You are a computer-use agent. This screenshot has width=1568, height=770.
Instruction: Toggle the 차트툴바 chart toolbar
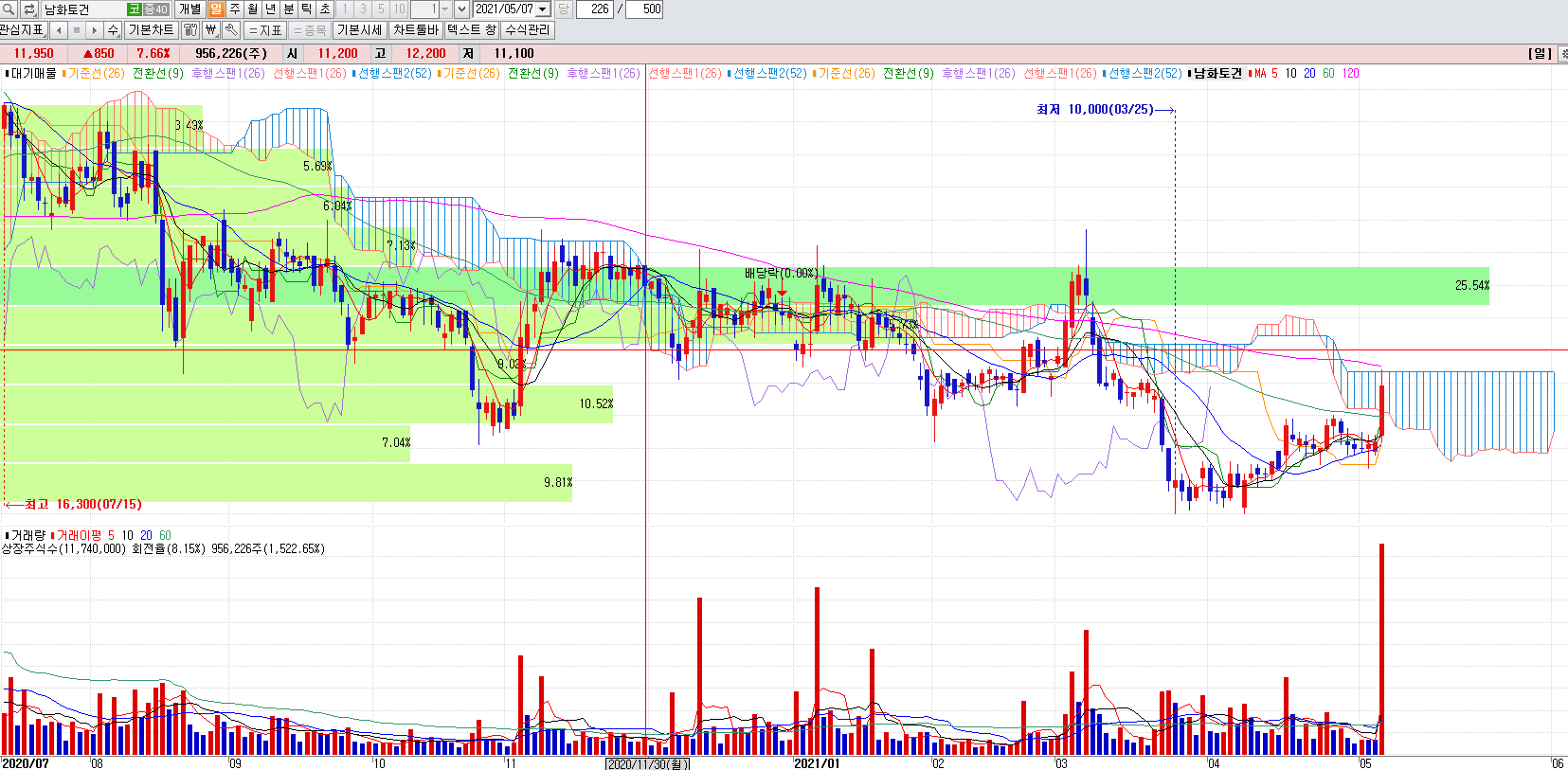point(415,30)
